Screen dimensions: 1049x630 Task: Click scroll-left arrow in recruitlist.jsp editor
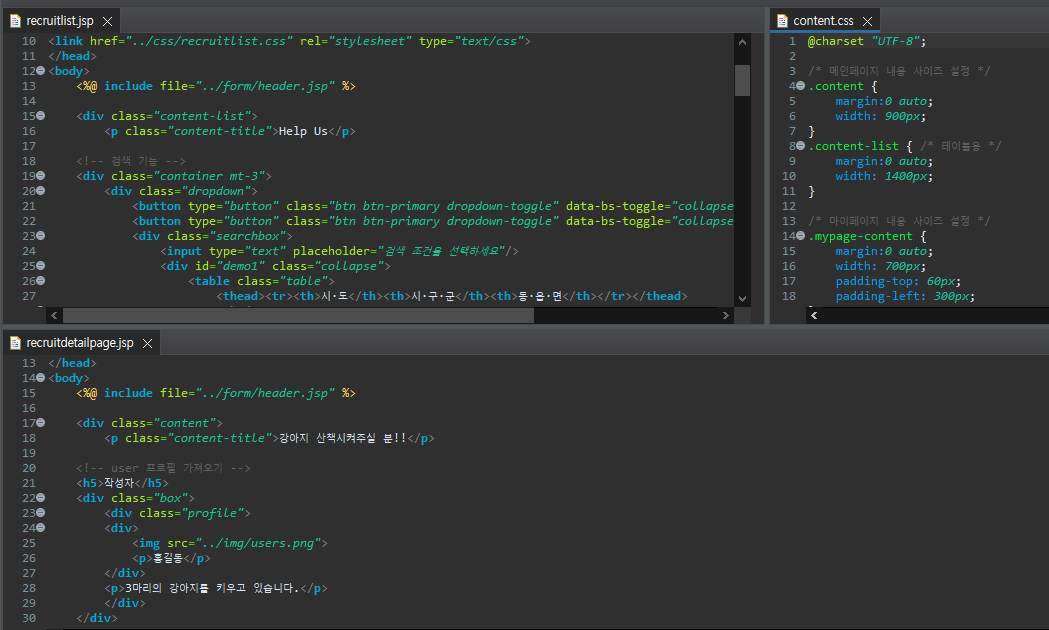click(54, 315)
